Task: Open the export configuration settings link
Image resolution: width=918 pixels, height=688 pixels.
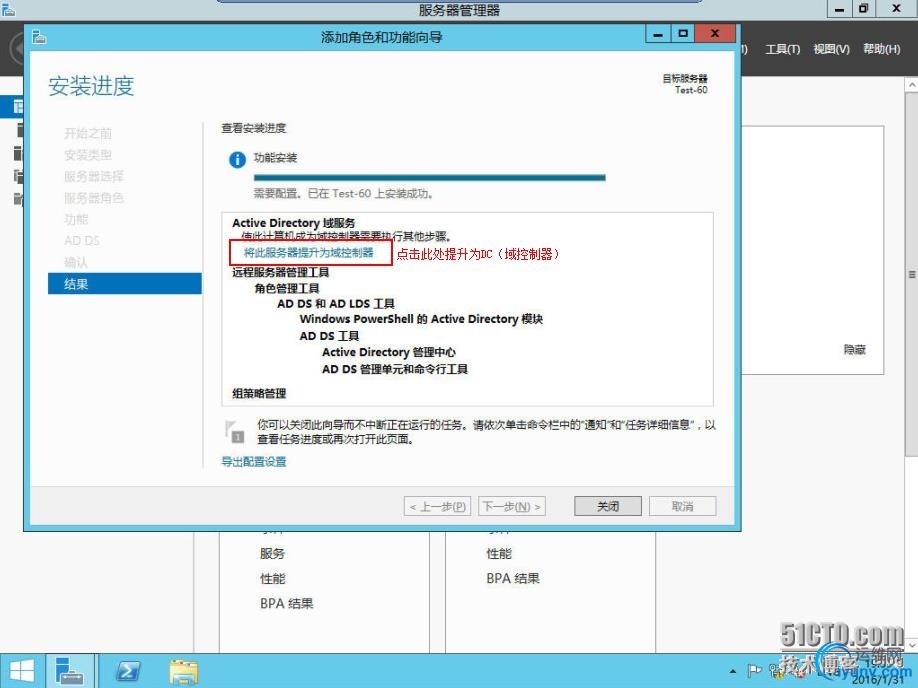Action: (254, 461)
